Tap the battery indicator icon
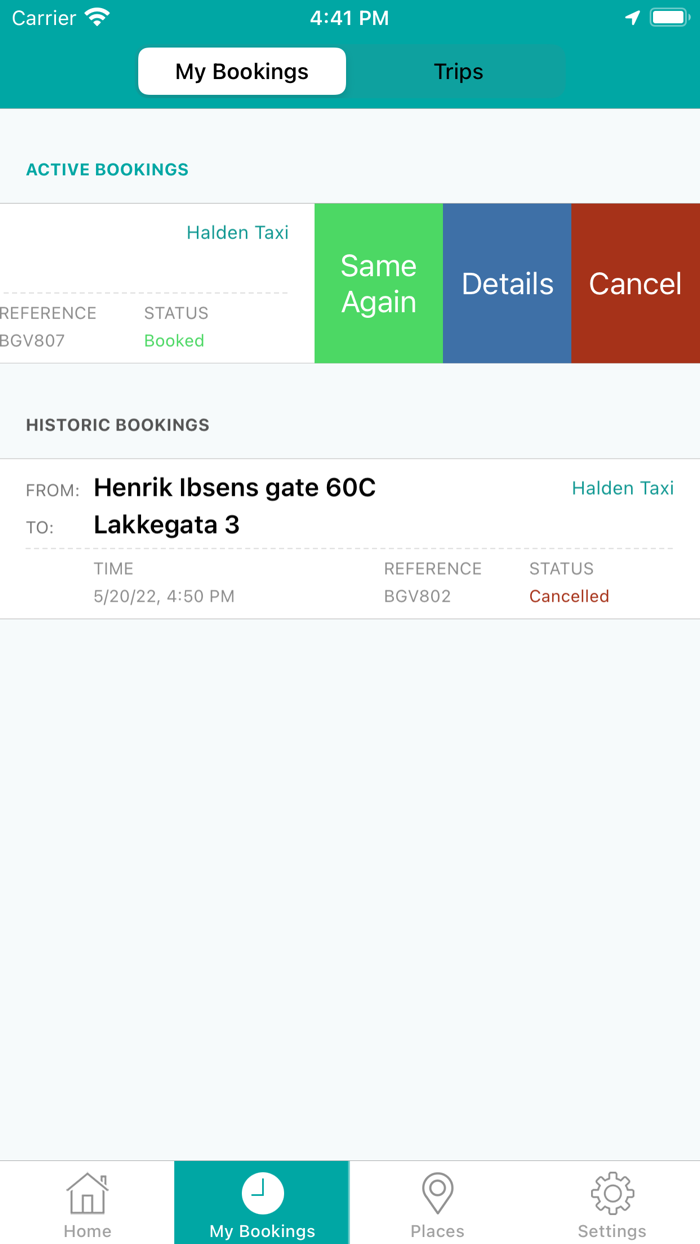Screen dimensions: 700x1244 tap(668, 18)
